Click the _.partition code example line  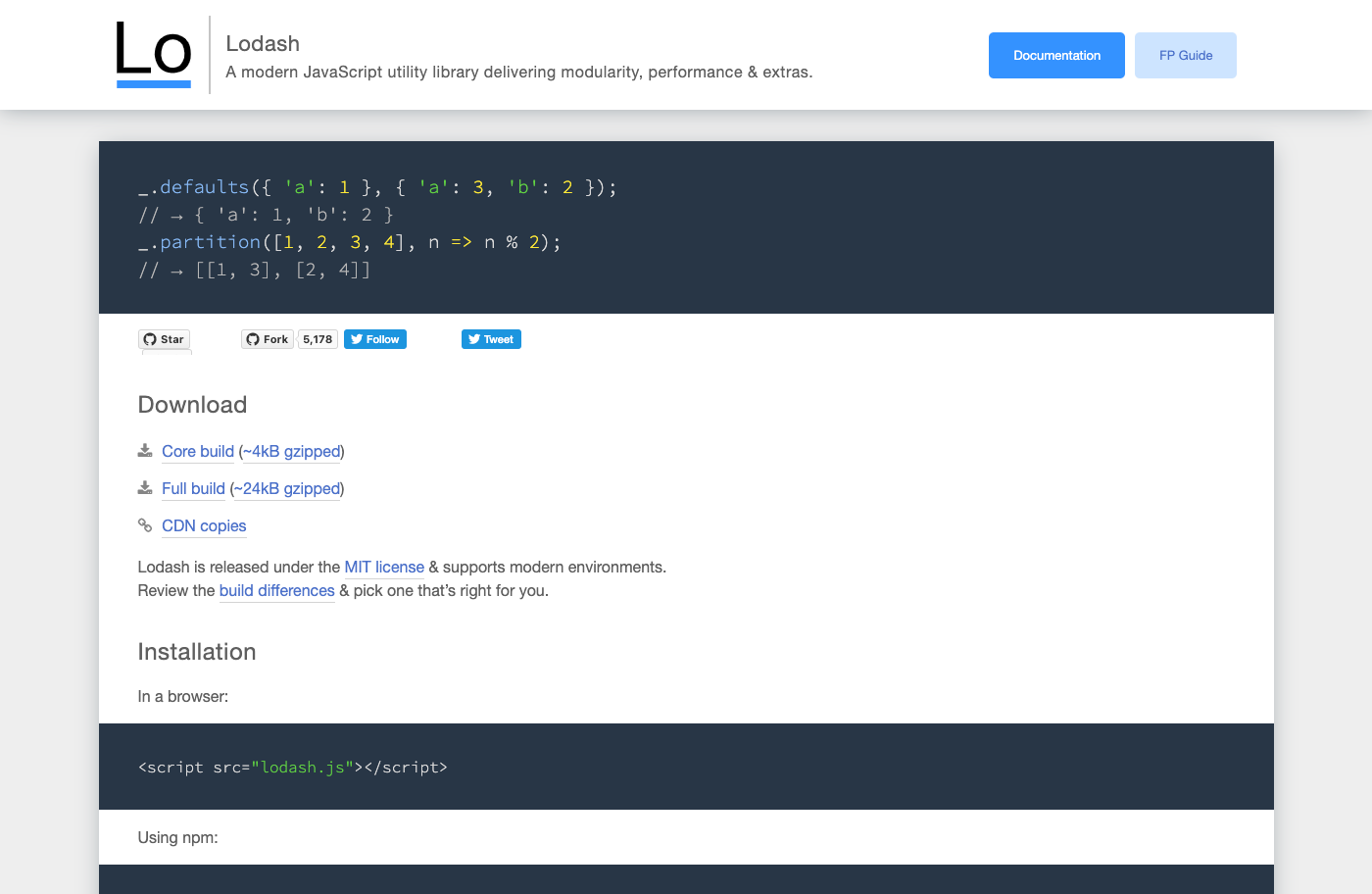[x=349, y=242]
